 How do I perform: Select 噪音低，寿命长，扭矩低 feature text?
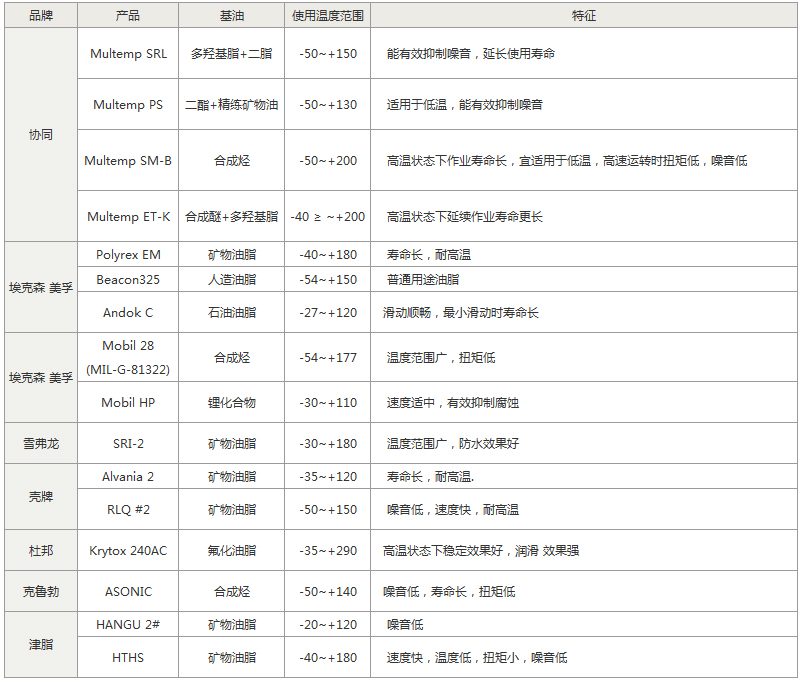point(449,591)
